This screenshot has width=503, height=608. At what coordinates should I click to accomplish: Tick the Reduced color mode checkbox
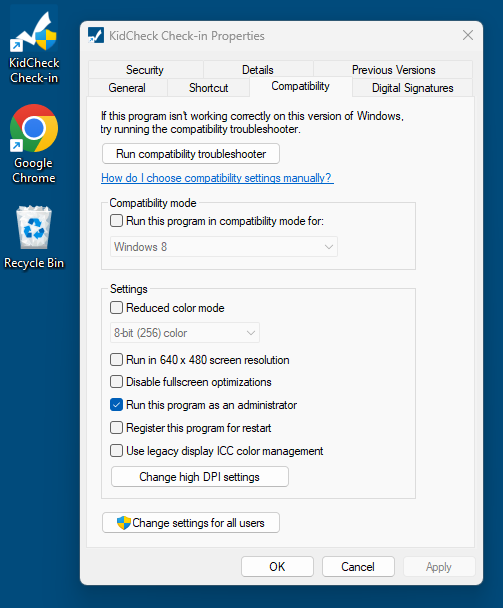[x=116, y=308]
